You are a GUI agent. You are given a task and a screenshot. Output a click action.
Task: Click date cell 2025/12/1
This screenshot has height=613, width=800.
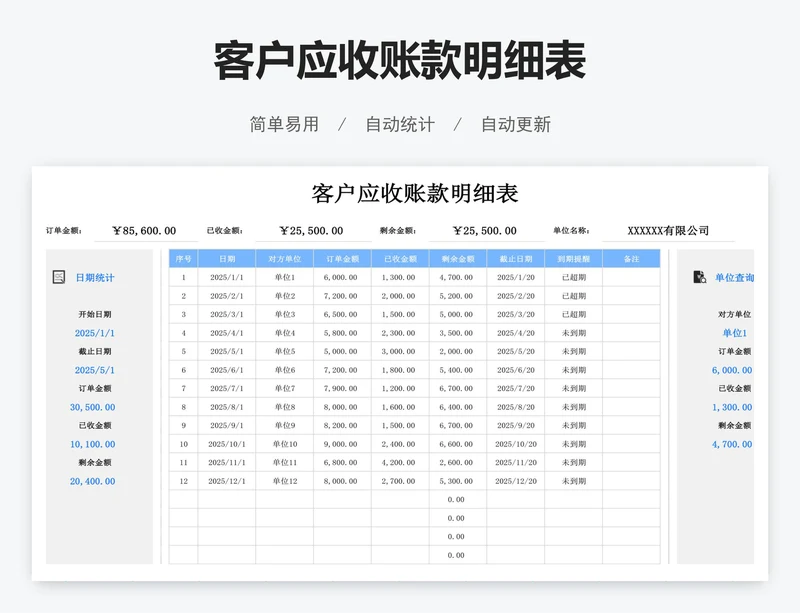(x=227, y=481)
